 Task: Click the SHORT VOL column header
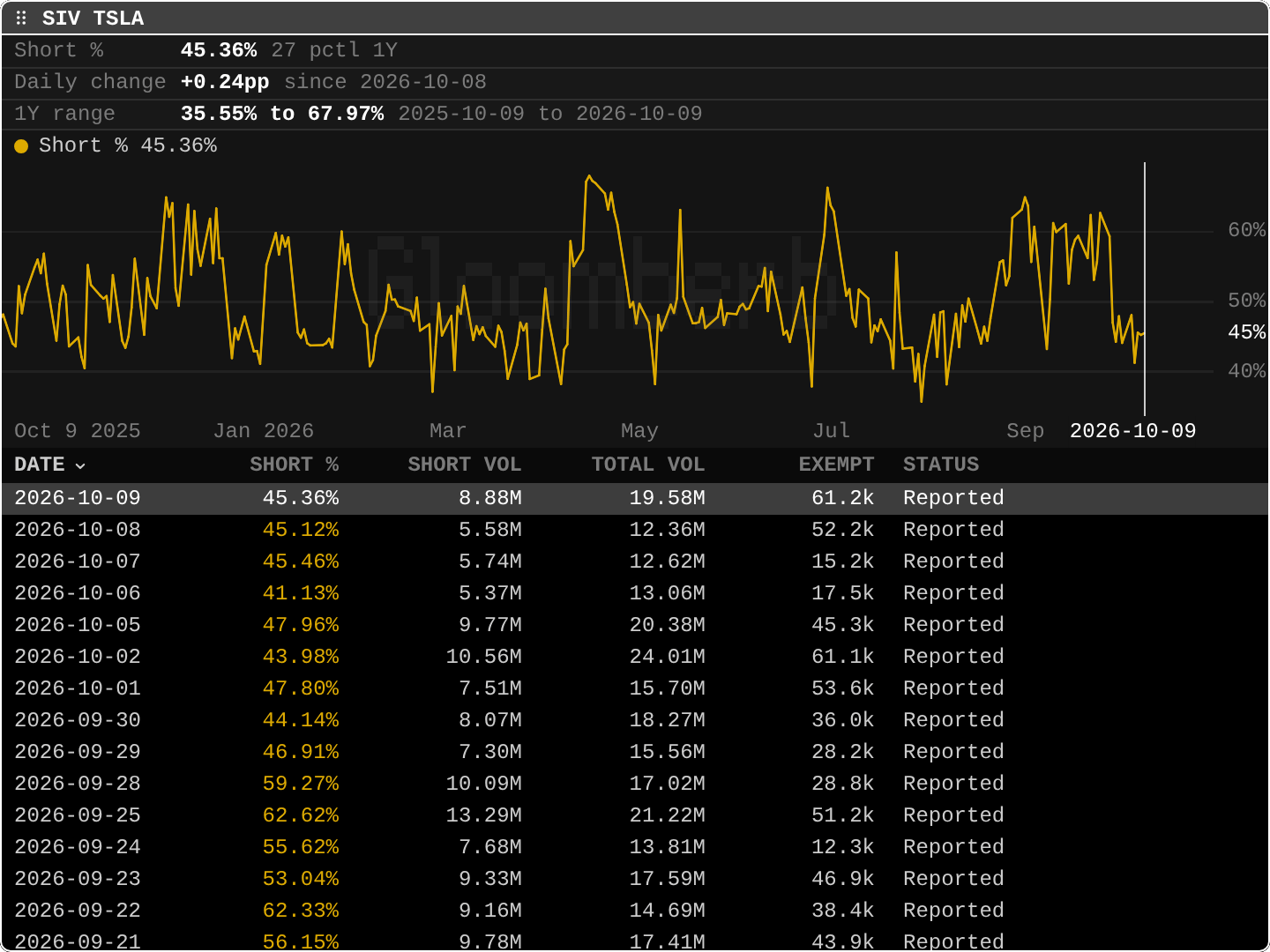pos(464,465)
